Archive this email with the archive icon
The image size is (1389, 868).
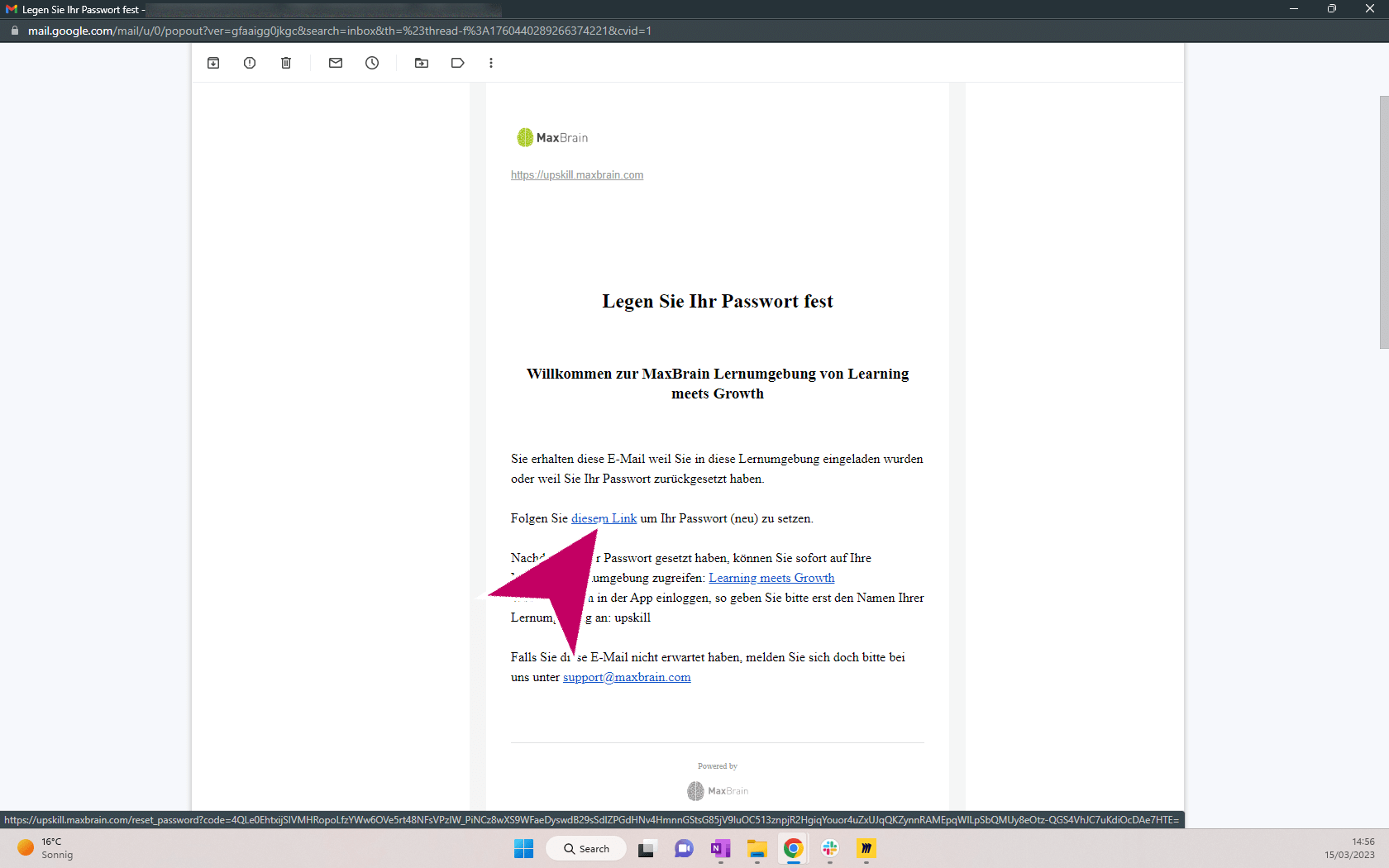[x=213, y=63]
